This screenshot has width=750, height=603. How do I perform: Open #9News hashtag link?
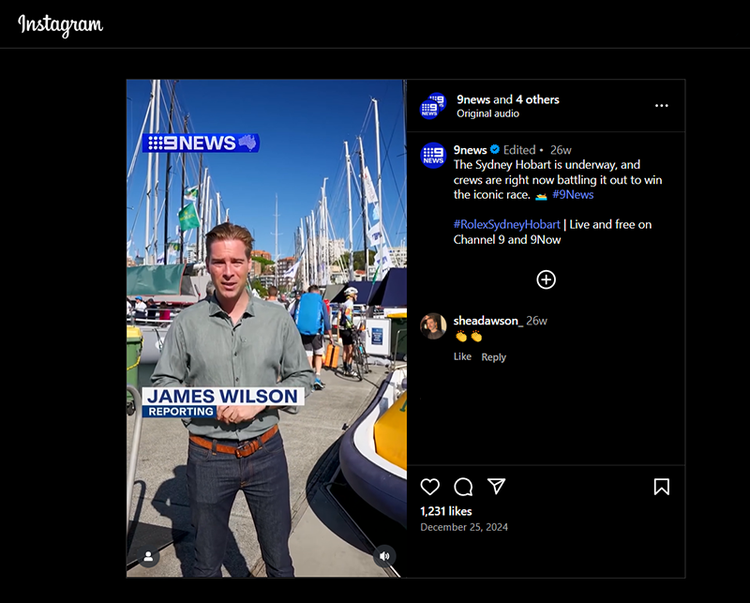572,195
